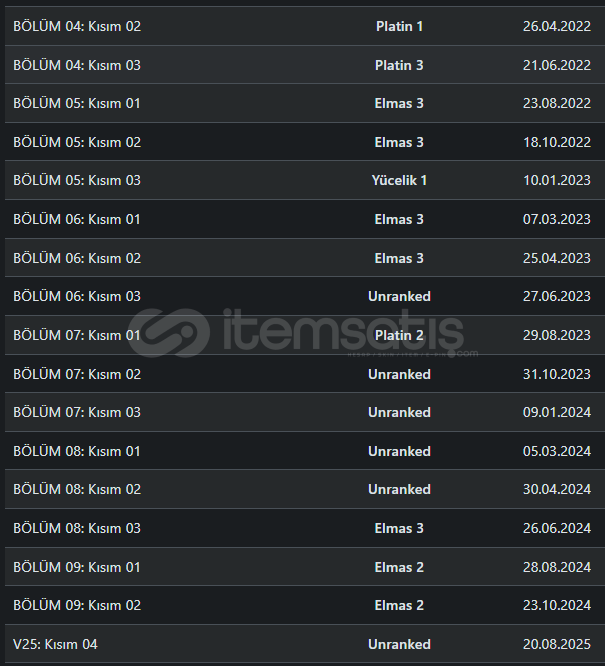
Task: Click the Platin 1 rank text
Action: pos(399,26)
